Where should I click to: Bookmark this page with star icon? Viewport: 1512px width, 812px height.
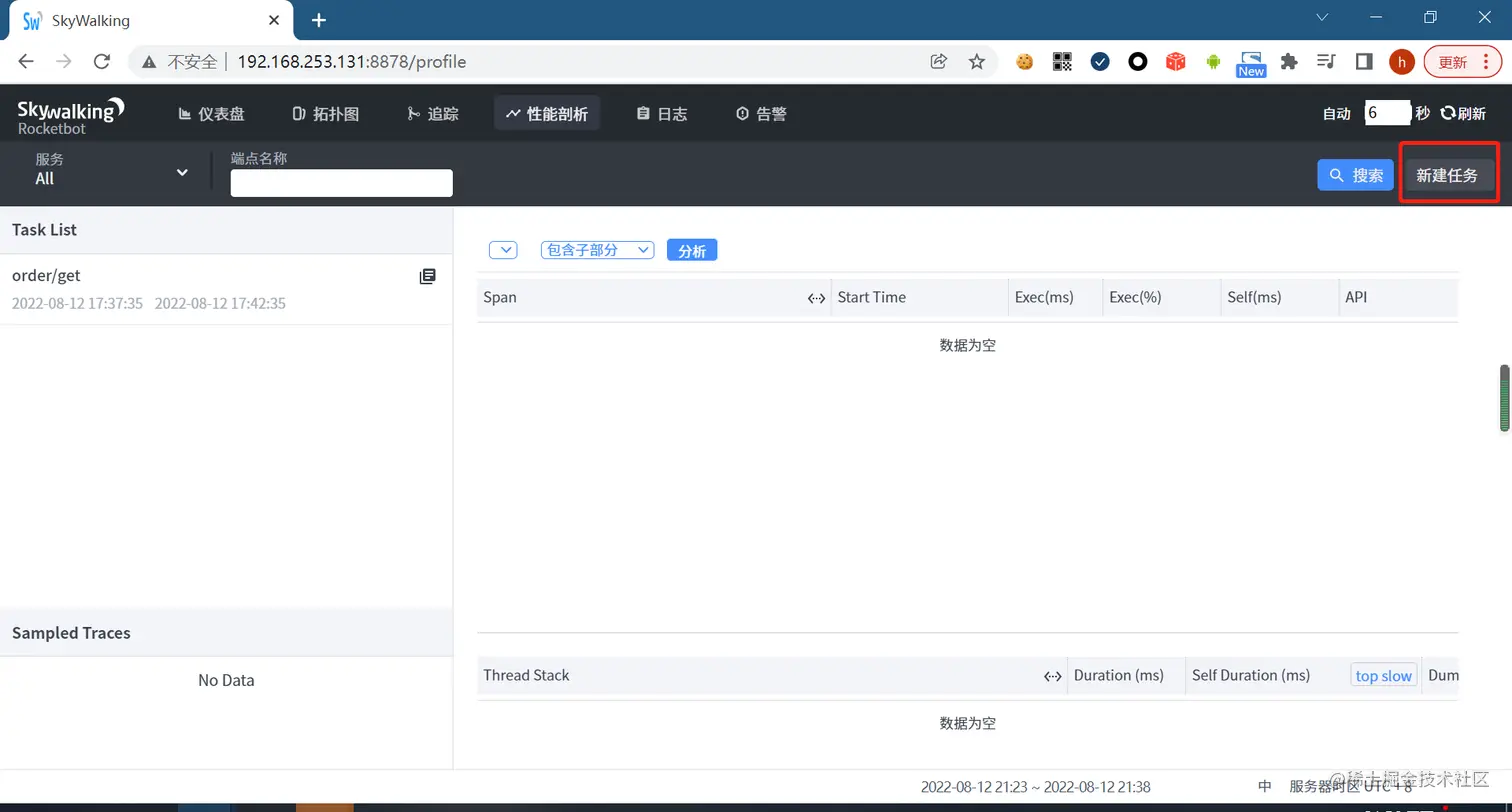[977, 61]
